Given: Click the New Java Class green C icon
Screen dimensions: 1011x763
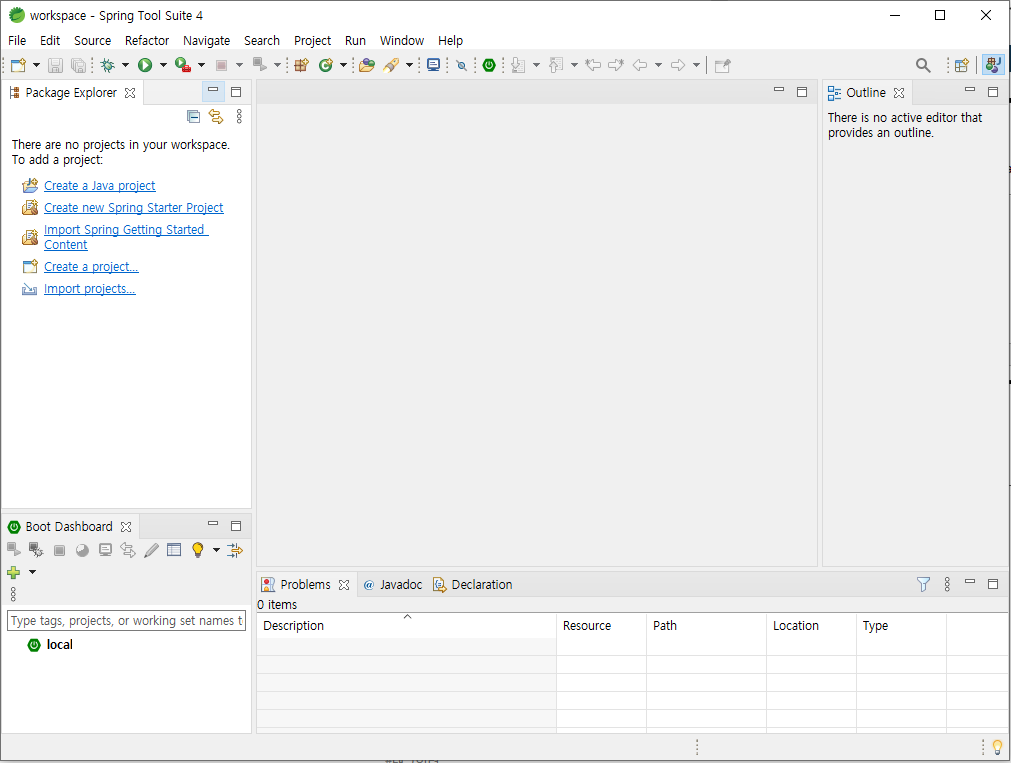Looking at the screenshot, I should (326, 65).
